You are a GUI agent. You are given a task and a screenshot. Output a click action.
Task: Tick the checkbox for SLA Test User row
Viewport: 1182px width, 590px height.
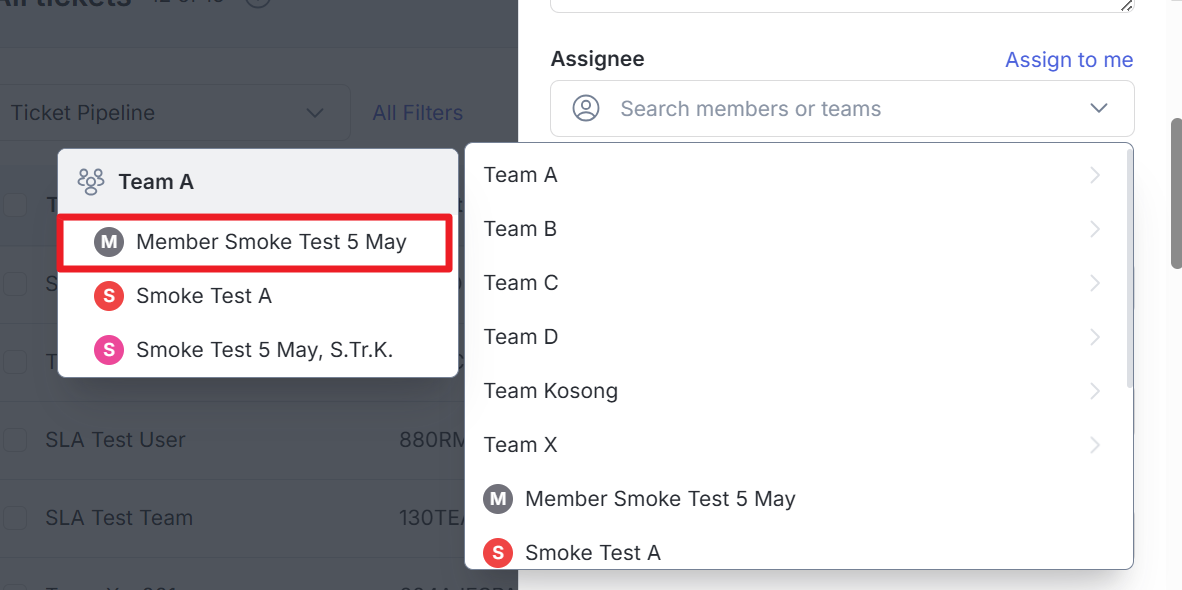(x=15, y=440)
